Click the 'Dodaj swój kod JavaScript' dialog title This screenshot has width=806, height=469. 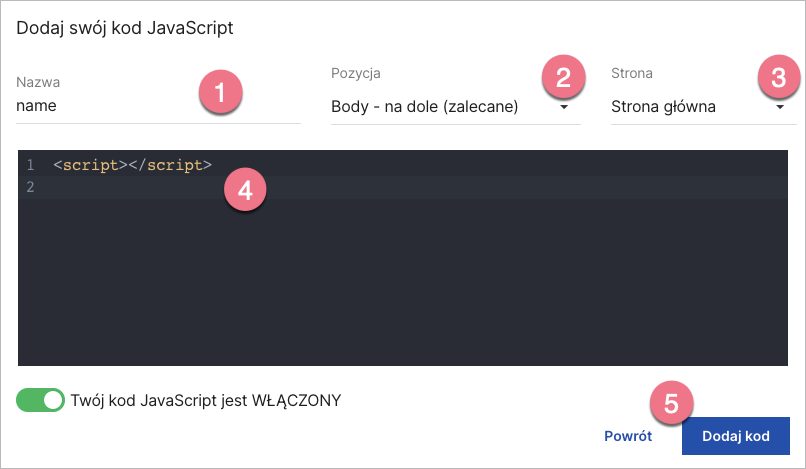tap(125, 28)
